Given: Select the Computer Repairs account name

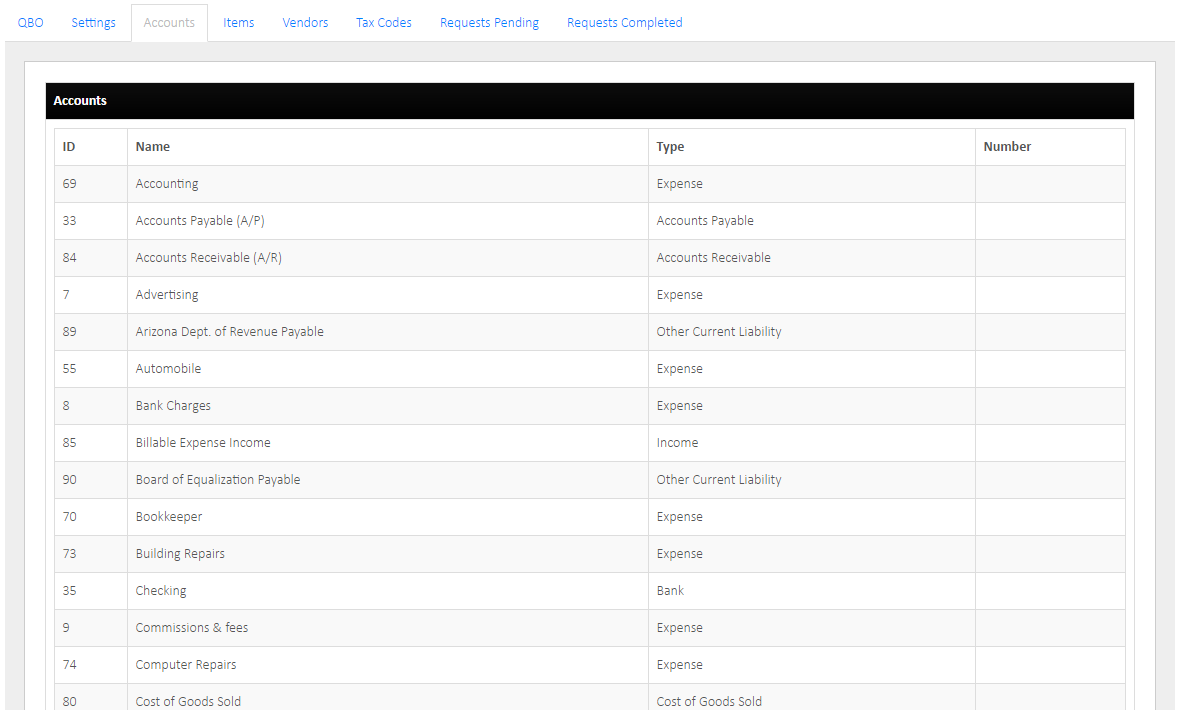Looking at the screenshot, I should point(186,664).
